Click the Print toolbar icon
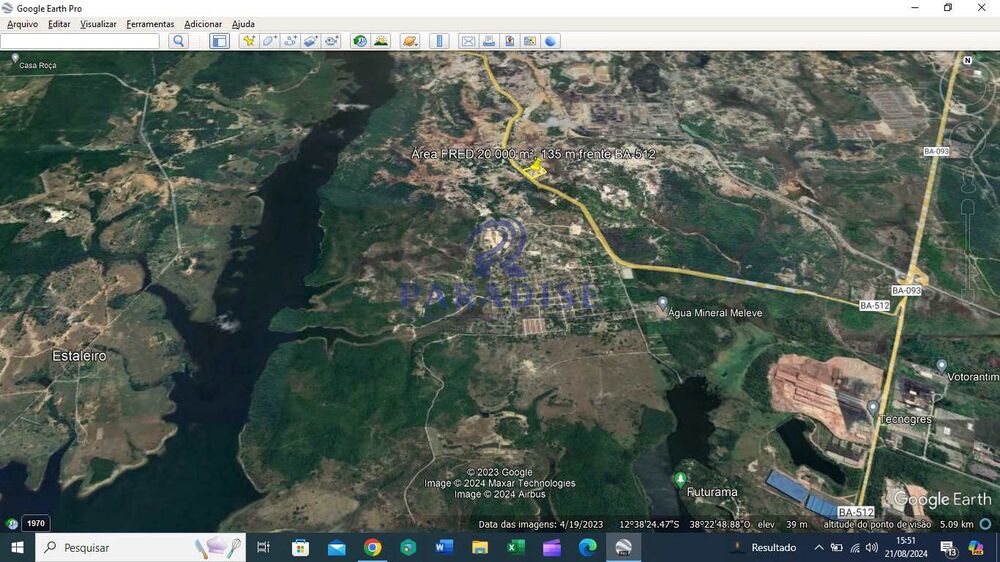Viewport: 1000px width, 562px height. click(488, 41)
